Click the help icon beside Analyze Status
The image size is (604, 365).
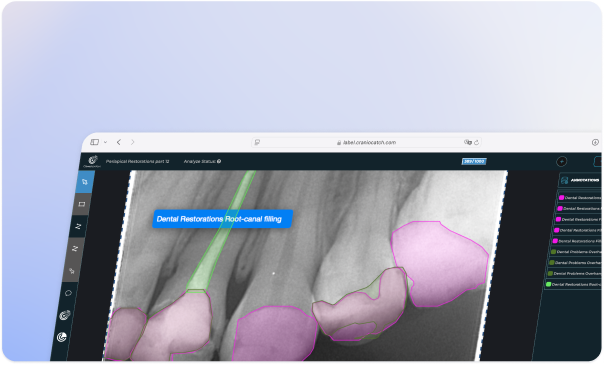[219, 161]
